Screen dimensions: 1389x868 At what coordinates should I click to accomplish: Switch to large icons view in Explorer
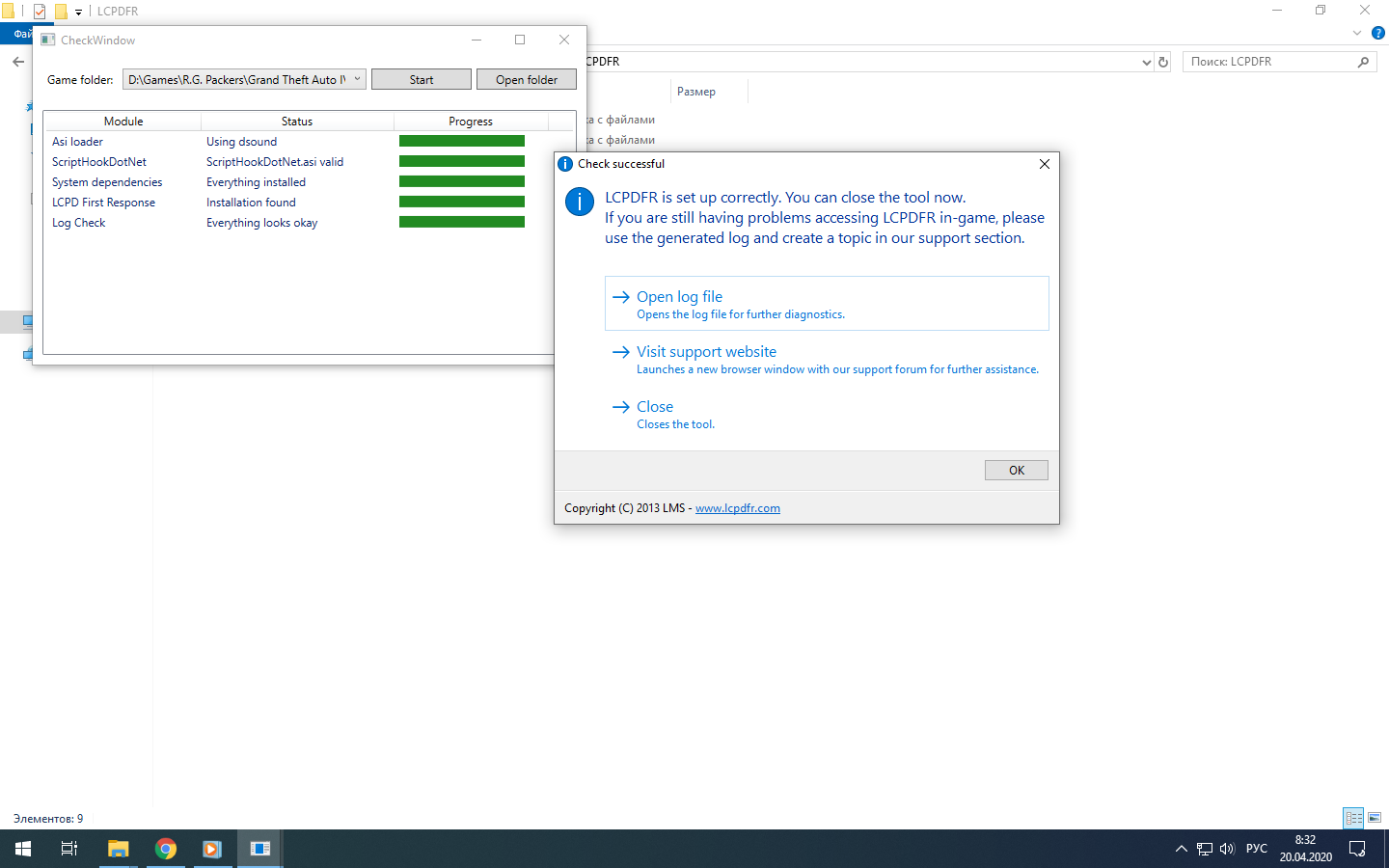[1375, 818]
